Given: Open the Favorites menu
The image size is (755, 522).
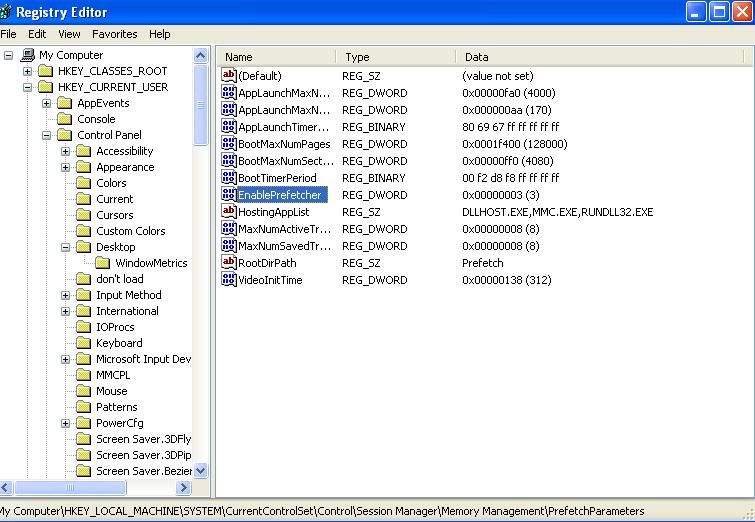Looking at the screenshot, I should pyautogui.click(x=115, y=34).
